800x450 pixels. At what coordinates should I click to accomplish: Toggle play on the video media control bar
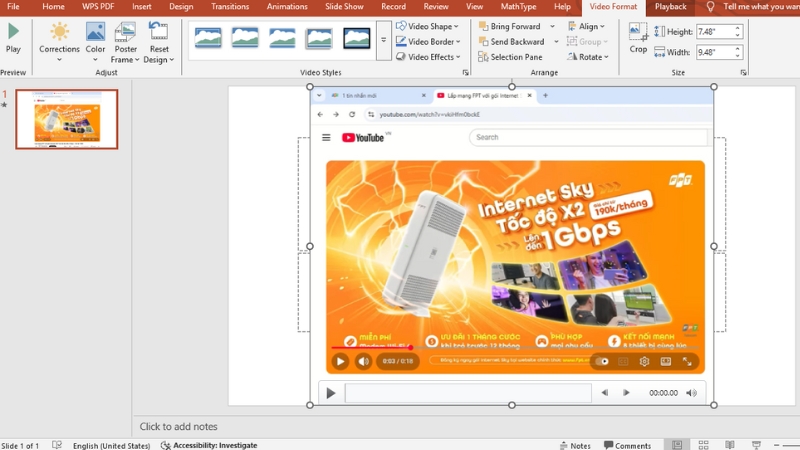tap(331, 393)
